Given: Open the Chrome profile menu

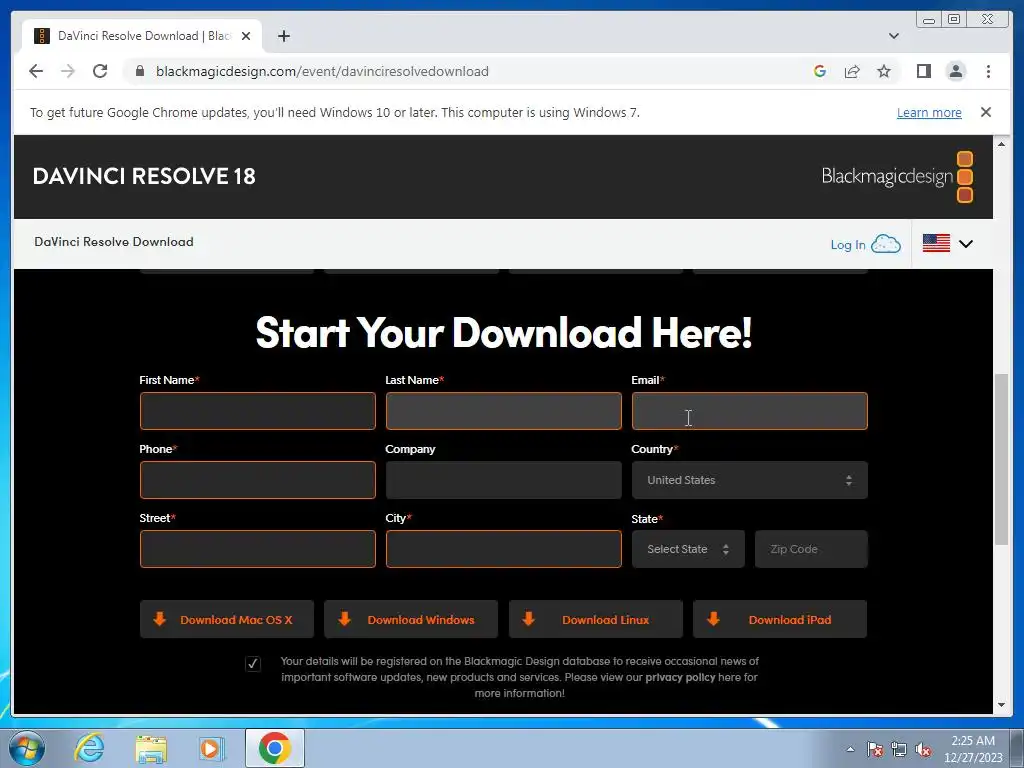Looking at the screenshot, I should 955,71.
